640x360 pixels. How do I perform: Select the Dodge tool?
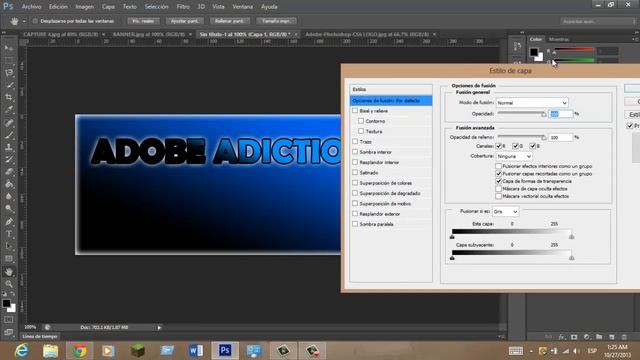click(x=9, y=209)
